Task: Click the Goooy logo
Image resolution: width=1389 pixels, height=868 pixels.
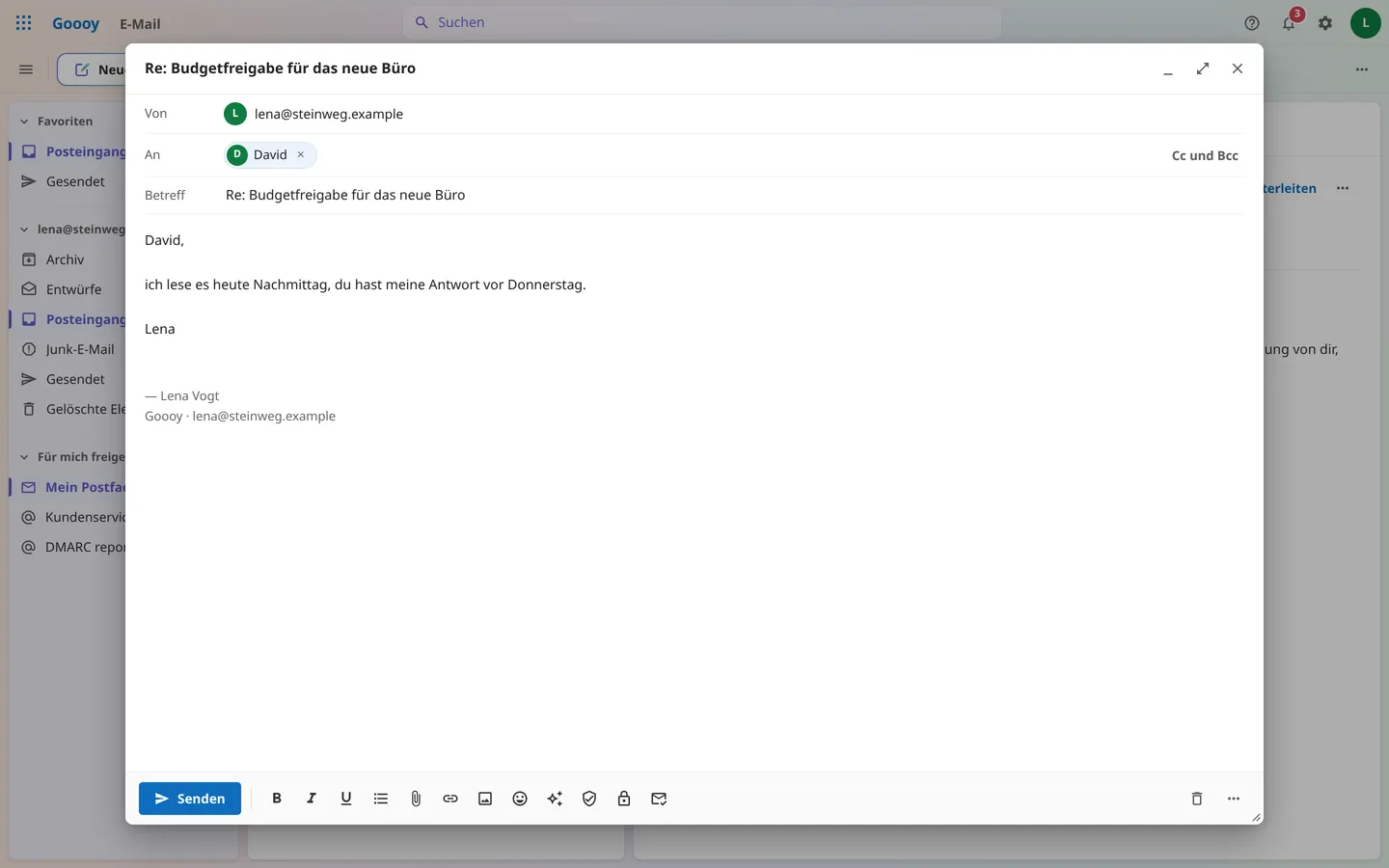Action: point(75,23)
